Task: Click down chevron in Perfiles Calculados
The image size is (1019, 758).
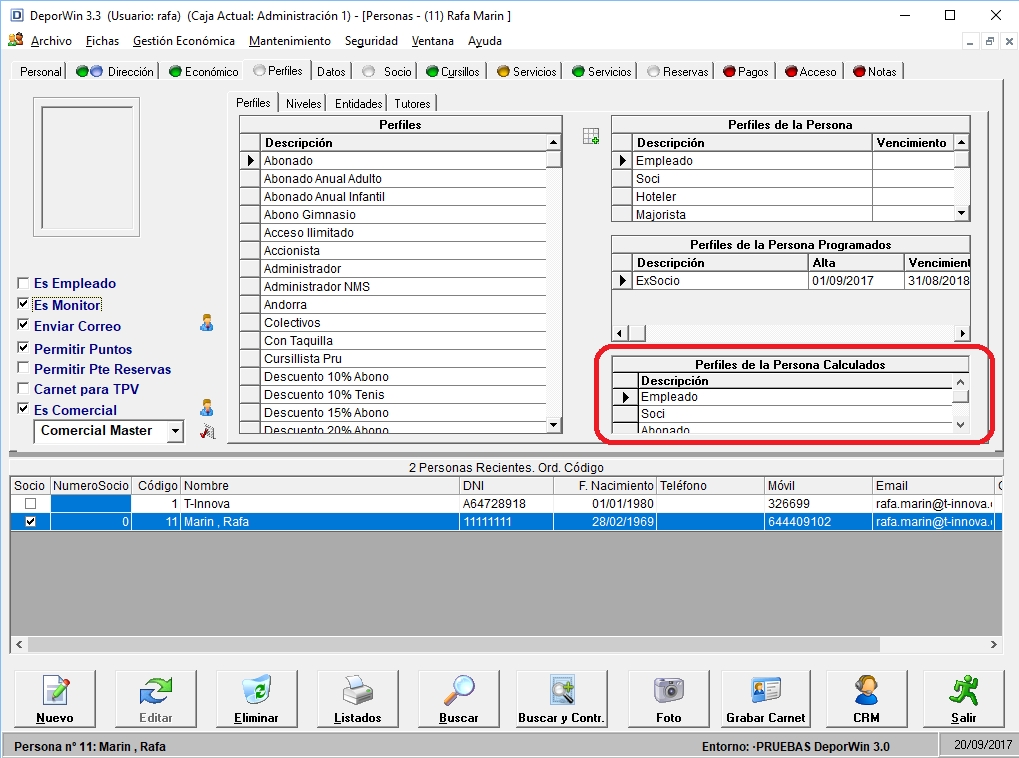Action: [961, 425]
